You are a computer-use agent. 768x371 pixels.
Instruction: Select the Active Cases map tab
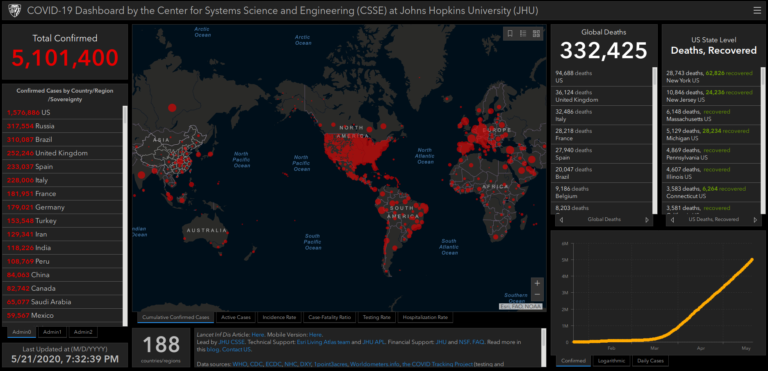click(x=236, y=318)
